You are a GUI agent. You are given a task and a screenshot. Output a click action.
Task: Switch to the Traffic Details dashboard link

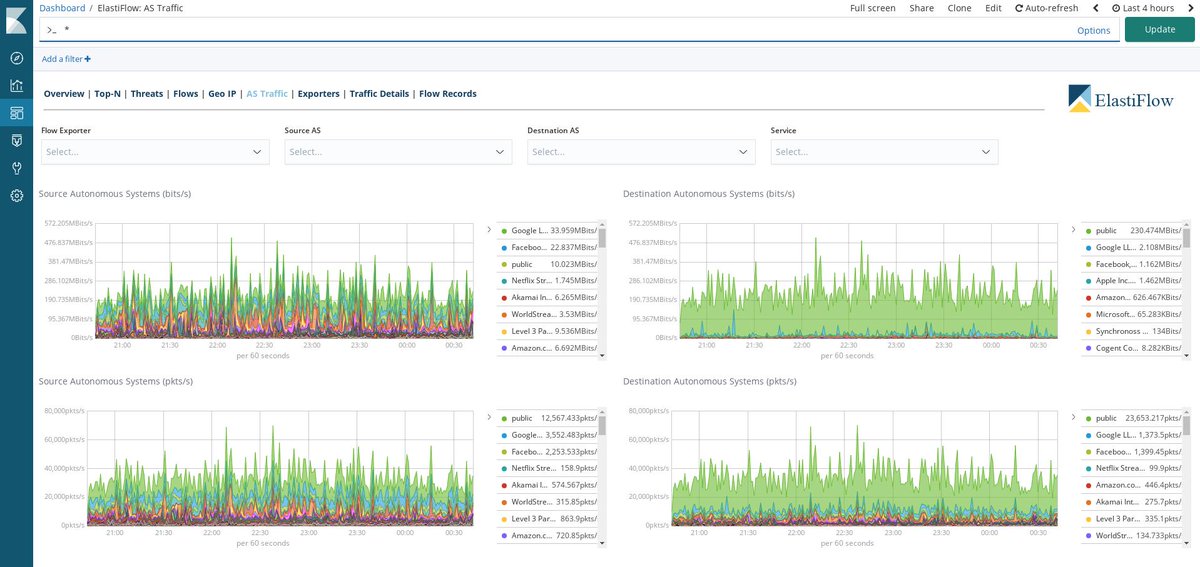point(379,94)
